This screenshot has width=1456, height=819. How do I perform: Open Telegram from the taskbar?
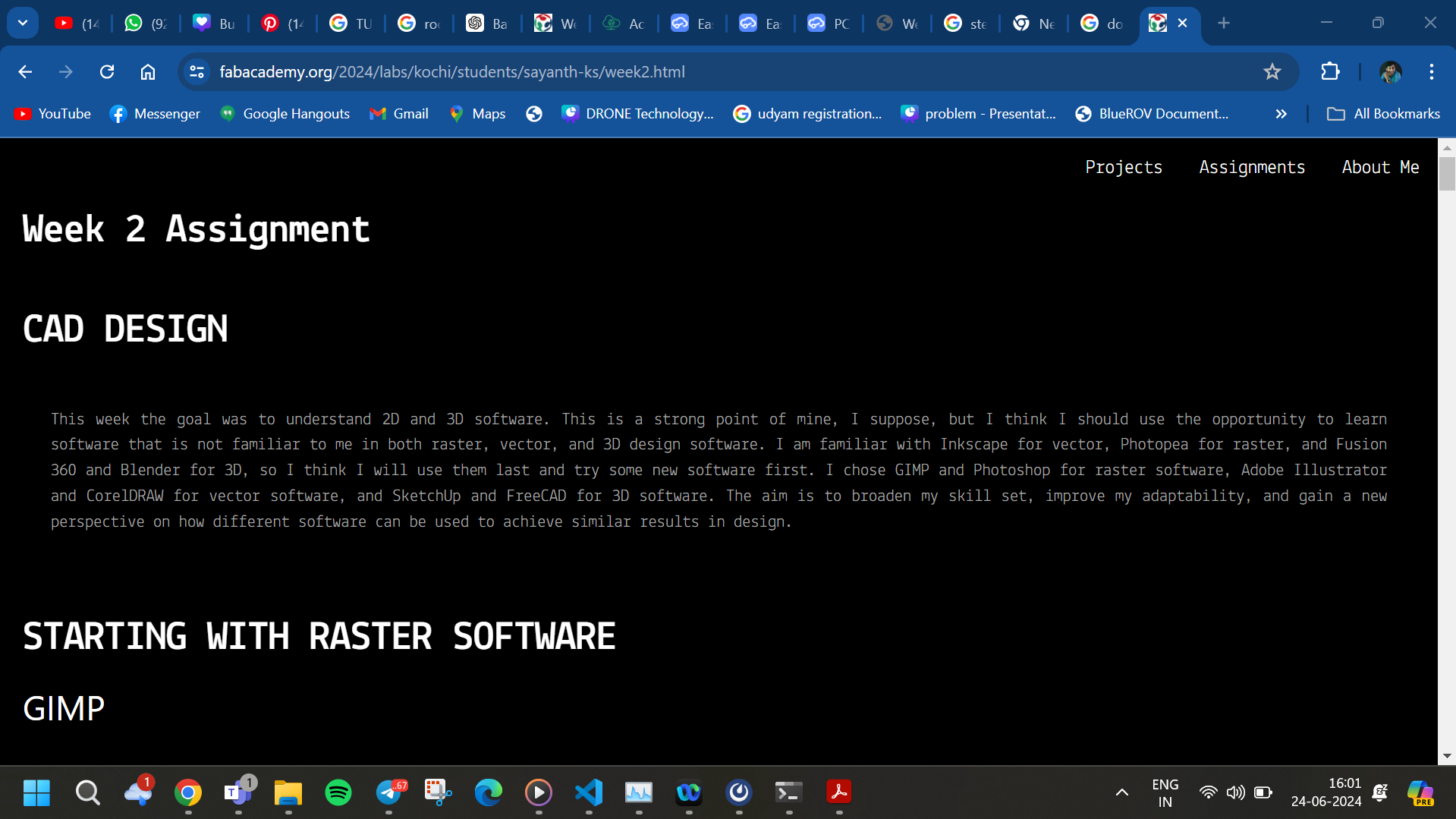tap(389, 792)
